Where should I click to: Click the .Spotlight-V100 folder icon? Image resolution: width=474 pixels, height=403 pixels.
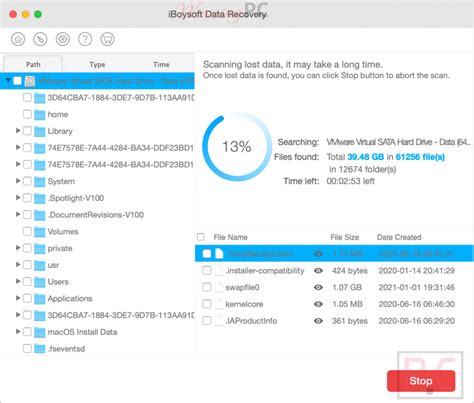point(40,198)
